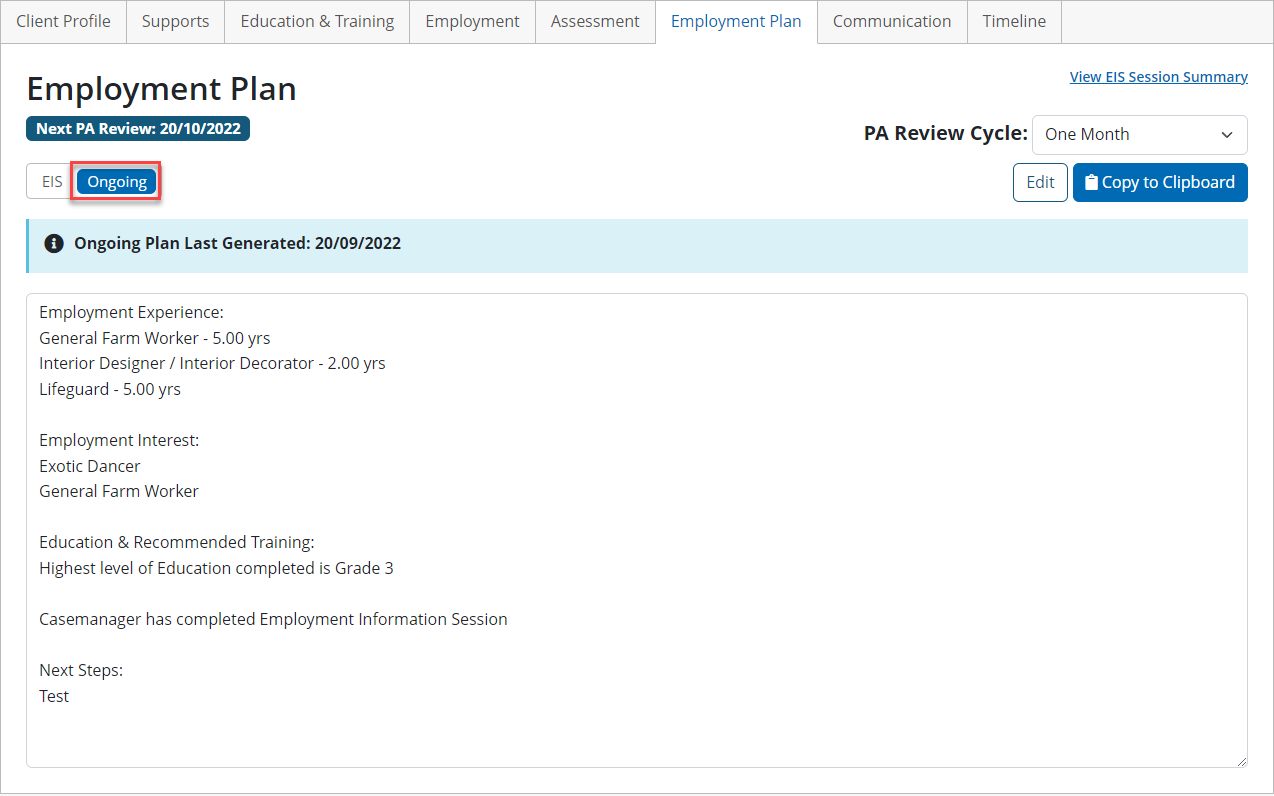Go to Education & Training tab
This screenshot has width=1274, height=796.
317,21
